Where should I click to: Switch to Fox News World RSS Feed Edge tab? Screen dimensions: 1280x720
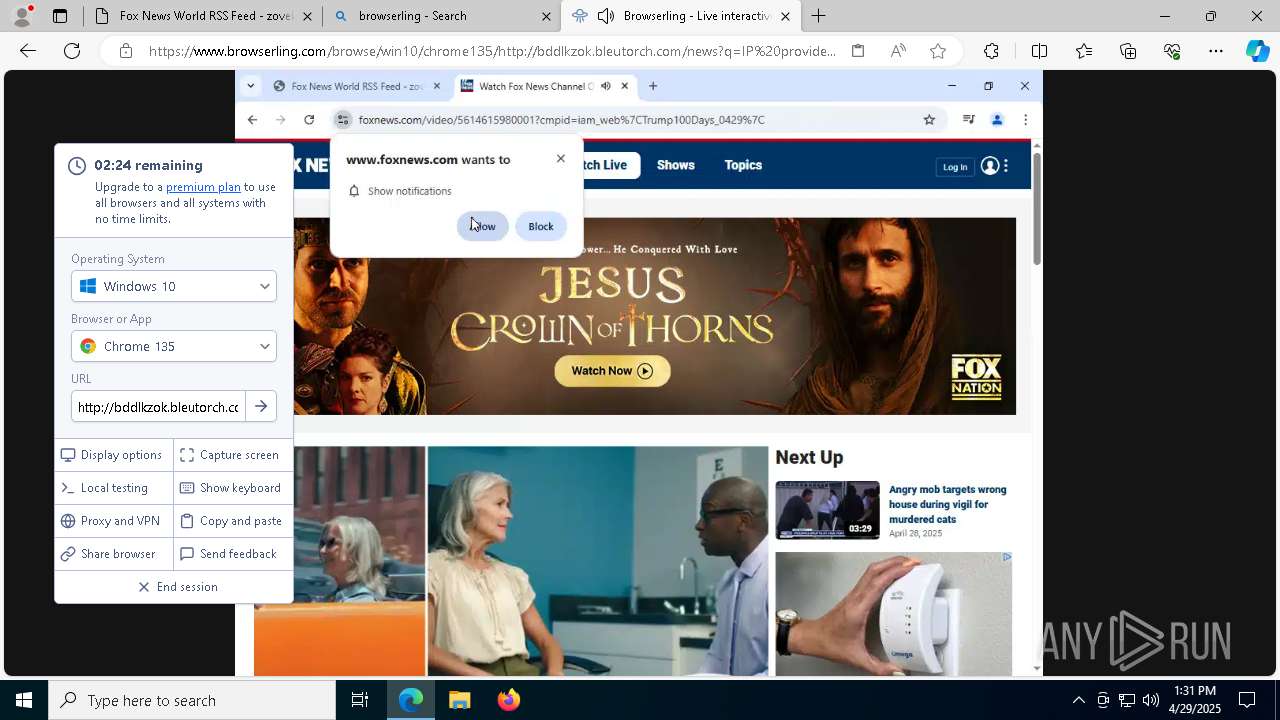coord(203,16)
